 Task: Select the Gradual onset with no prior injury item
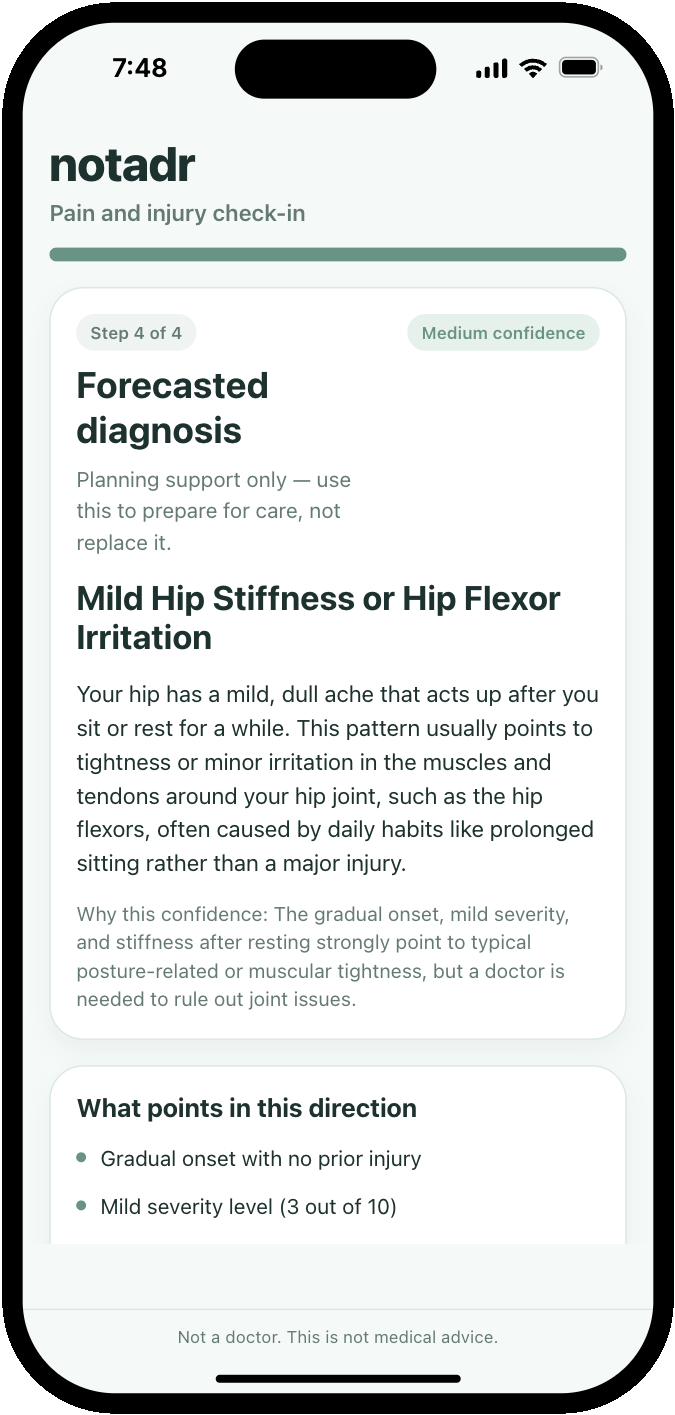[x=260, y=1158]
